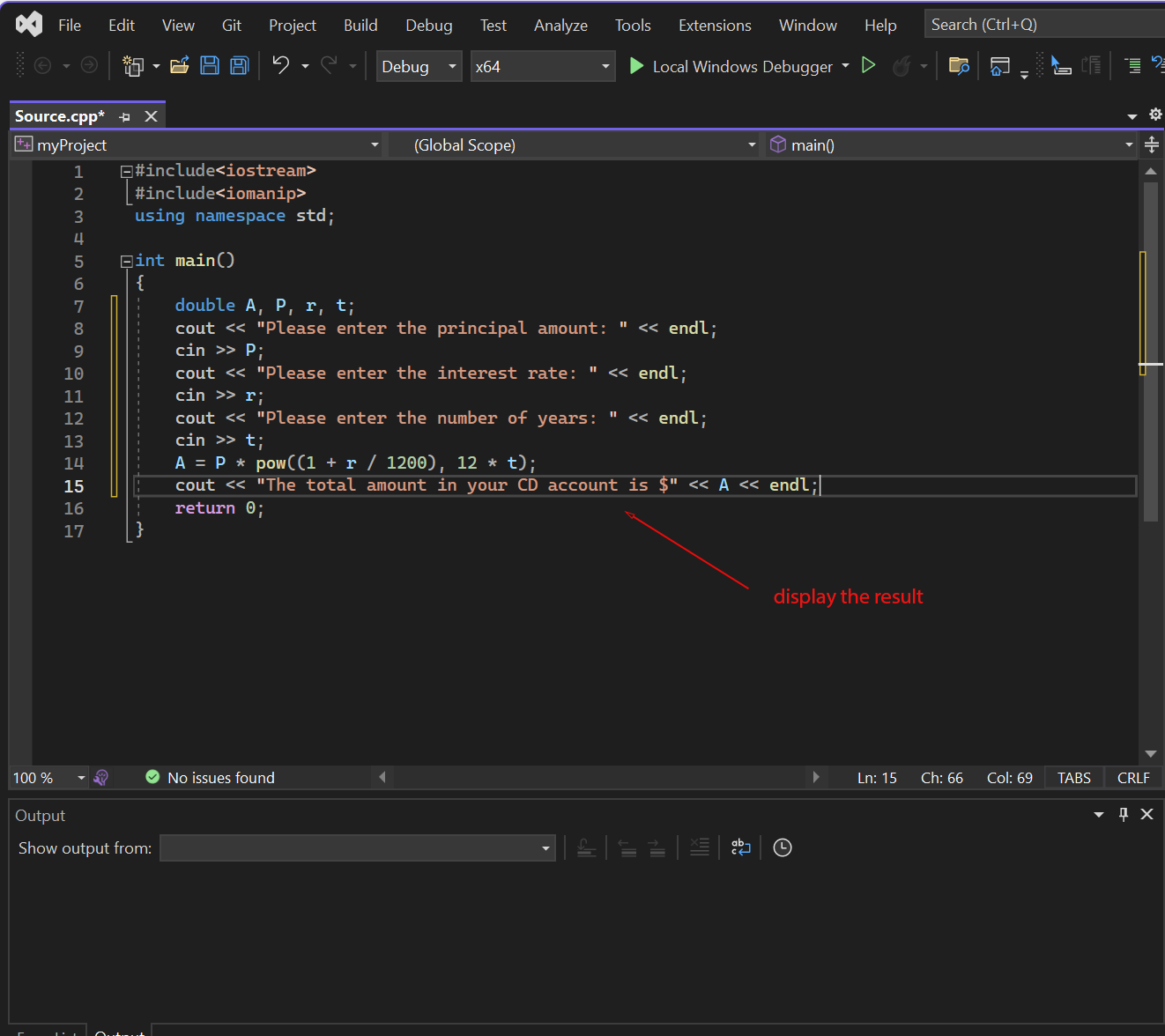This screenshot has width=1165, height=1036.
Task: Open the Build menu
Action: [x=360, y=25]
